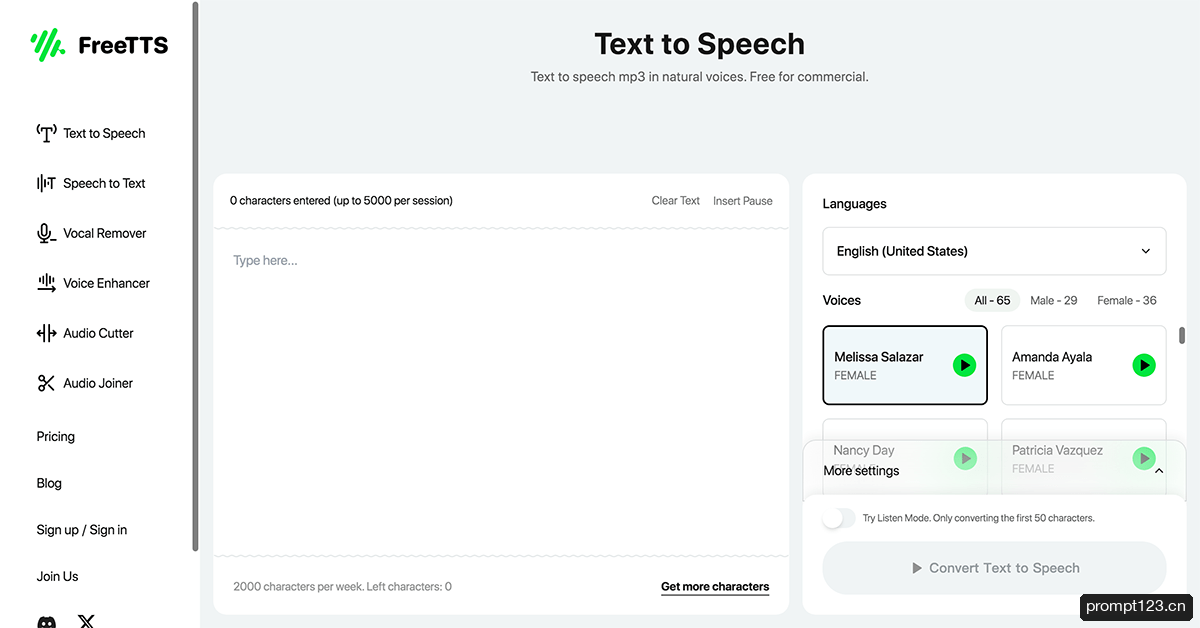
Task: Click the sidebar scrollbar
Action: 196,276
